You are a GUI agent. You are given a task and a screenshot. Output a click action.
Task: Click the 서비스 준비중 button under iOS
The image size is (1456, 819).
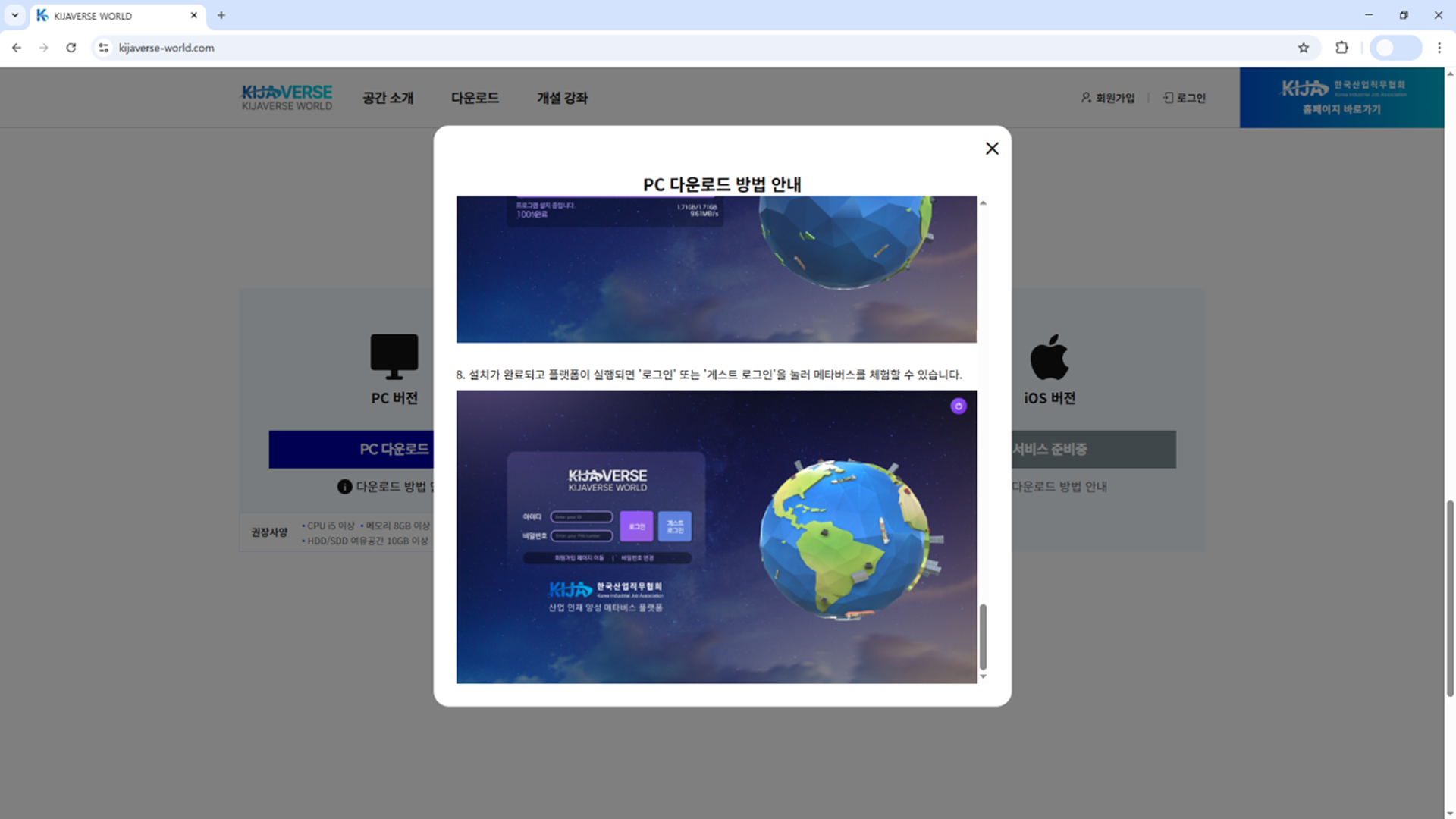(1094, 449)
